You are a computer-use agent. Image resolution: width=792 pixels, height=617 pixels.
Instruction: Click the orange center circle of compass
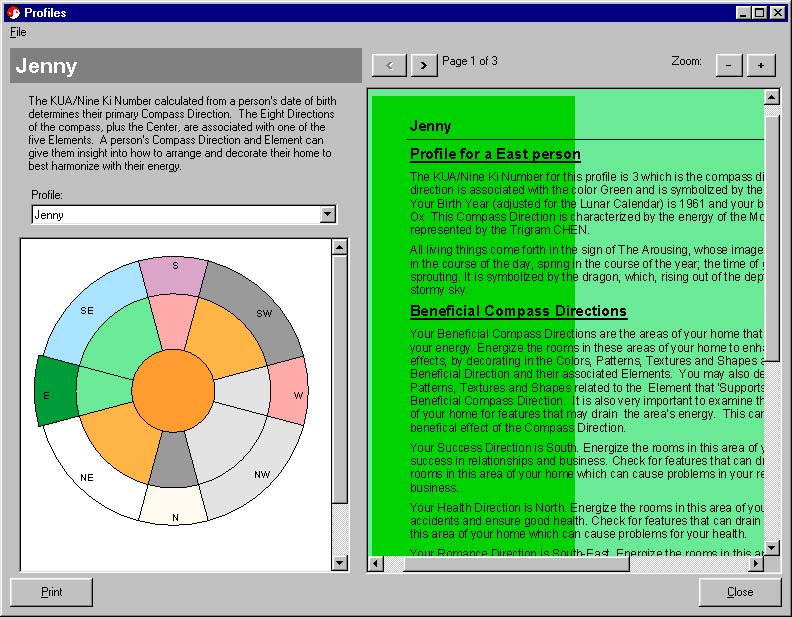click(173, 390)
